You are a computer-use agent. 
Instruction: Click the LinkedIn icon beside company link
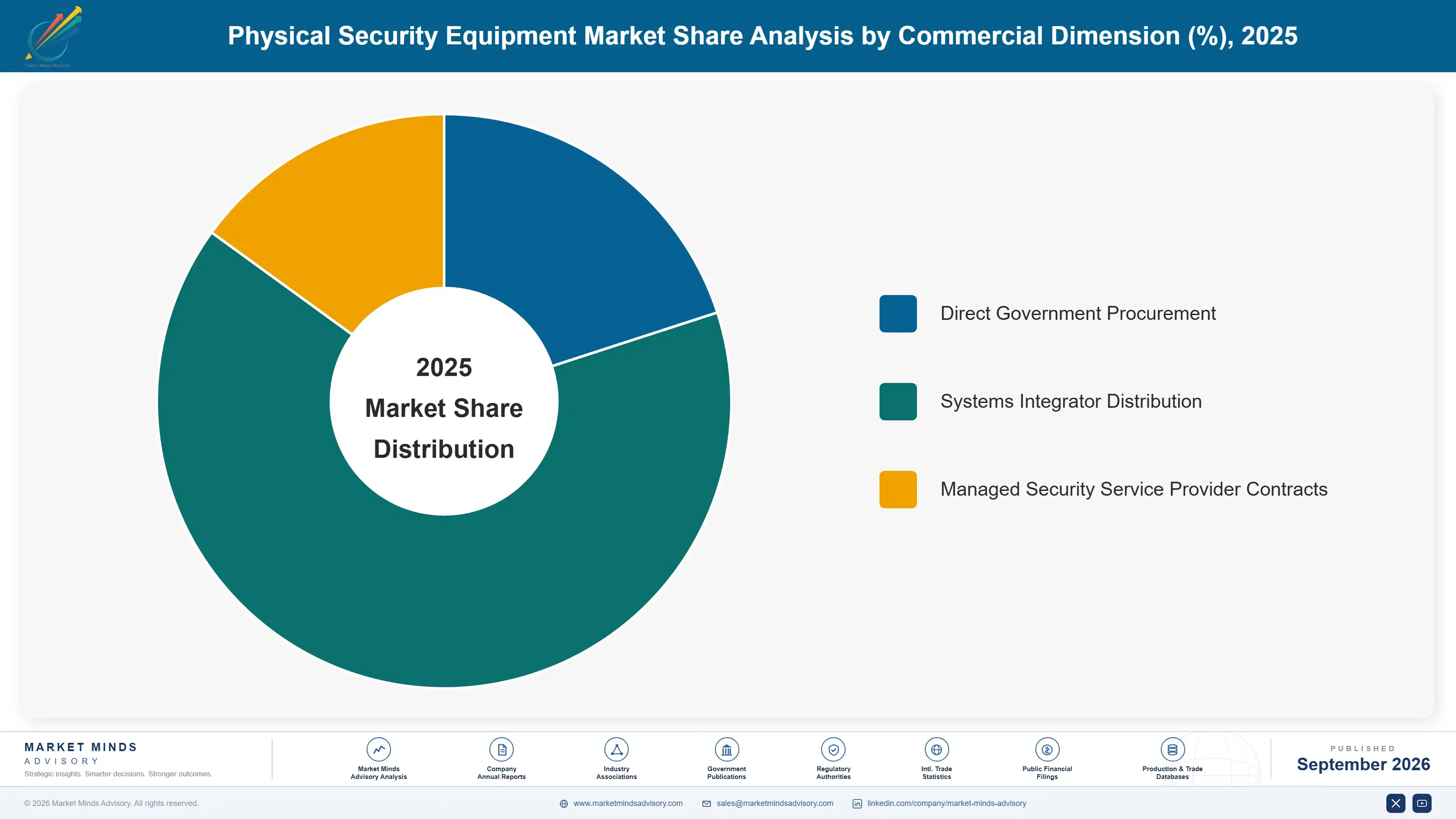pos(857,804)
